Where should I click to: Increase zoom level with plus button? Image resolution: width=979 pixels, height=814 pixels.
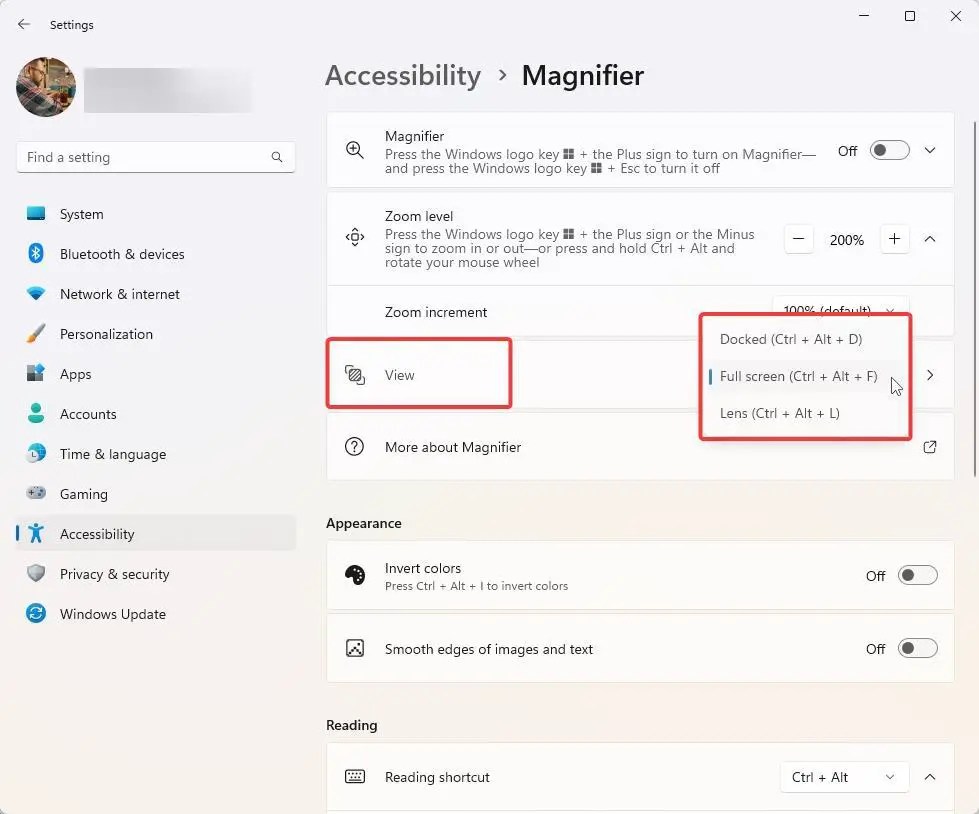click(894, 239)
